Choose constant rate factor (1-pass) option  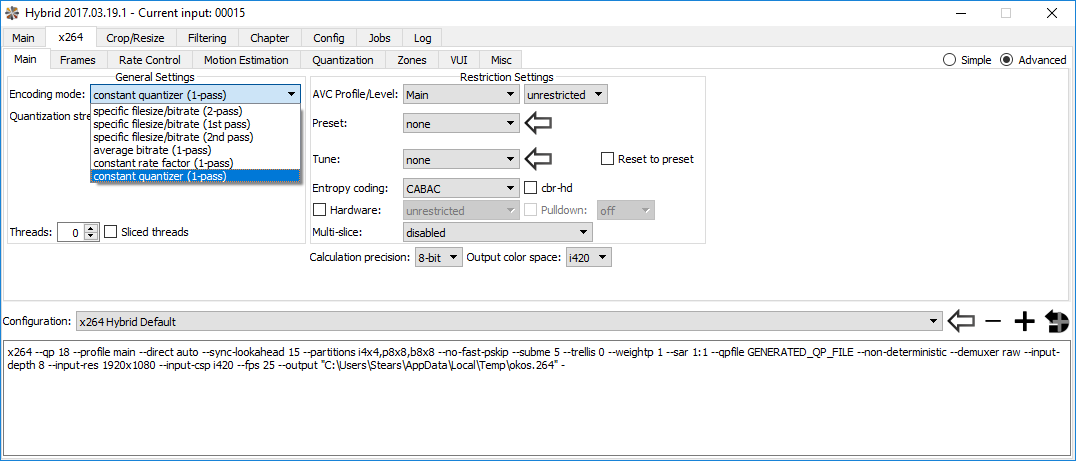[195, 163]
